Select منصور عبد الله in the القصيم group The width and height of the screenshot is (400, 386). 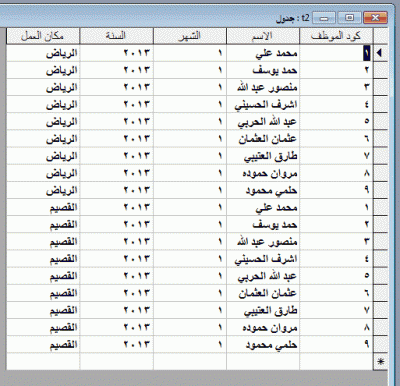tap(263, 242)
